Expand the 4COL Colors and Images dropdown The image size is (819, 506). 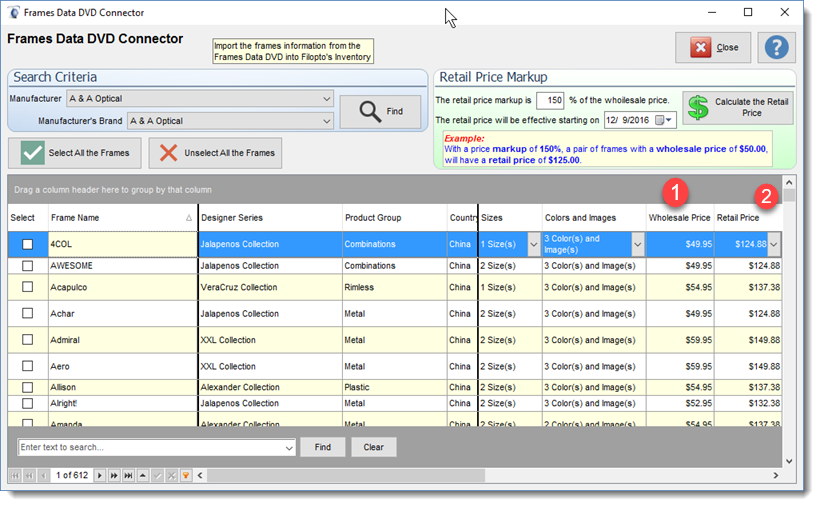(x=637, y=244)
